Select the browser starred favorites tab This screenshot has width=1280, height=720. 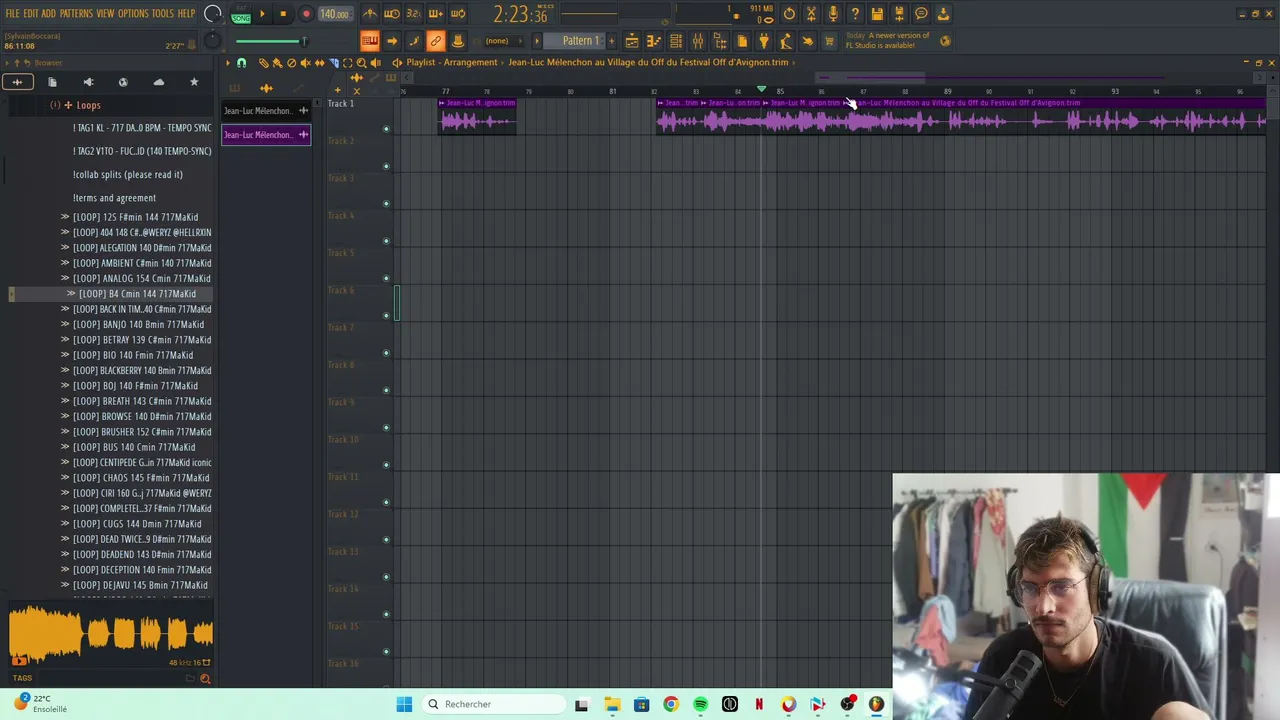(x=194, y=82)
